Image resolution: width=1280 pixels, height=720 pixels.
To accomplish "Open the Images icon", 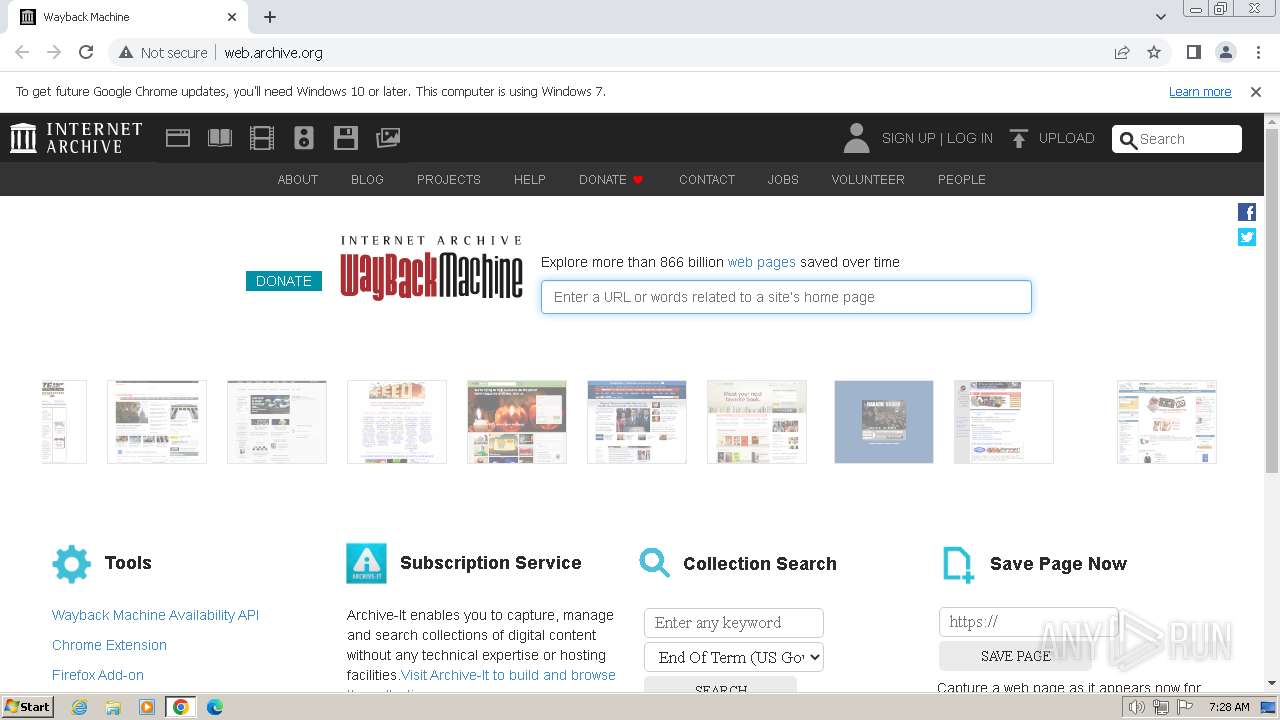I will [388, 138].
